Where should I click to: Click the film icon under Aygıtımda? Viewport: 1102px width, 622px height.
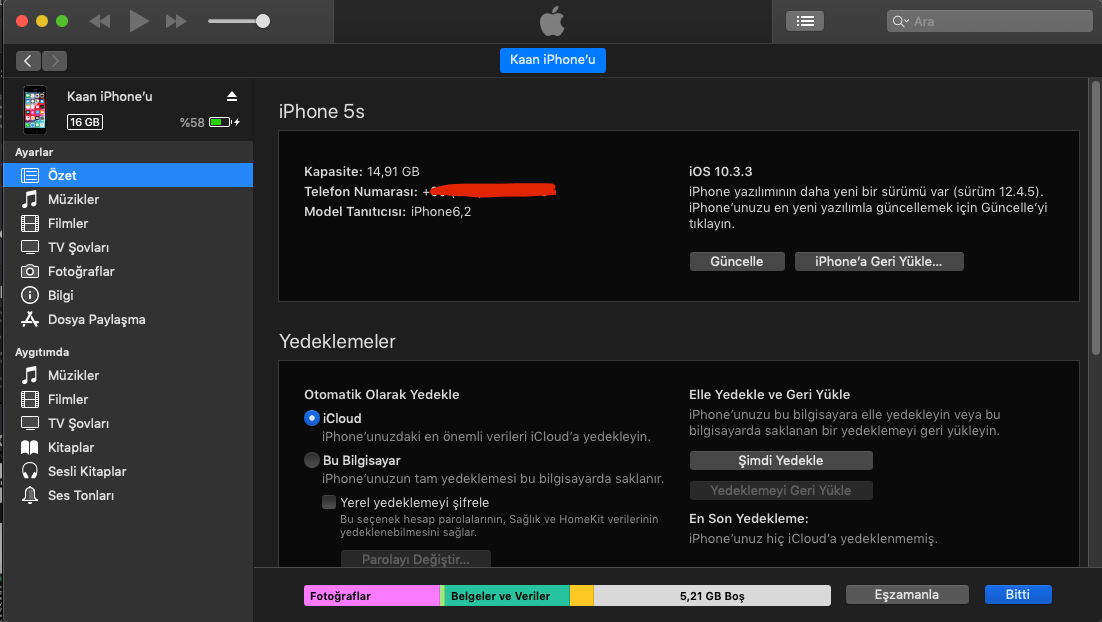[30, 399]
